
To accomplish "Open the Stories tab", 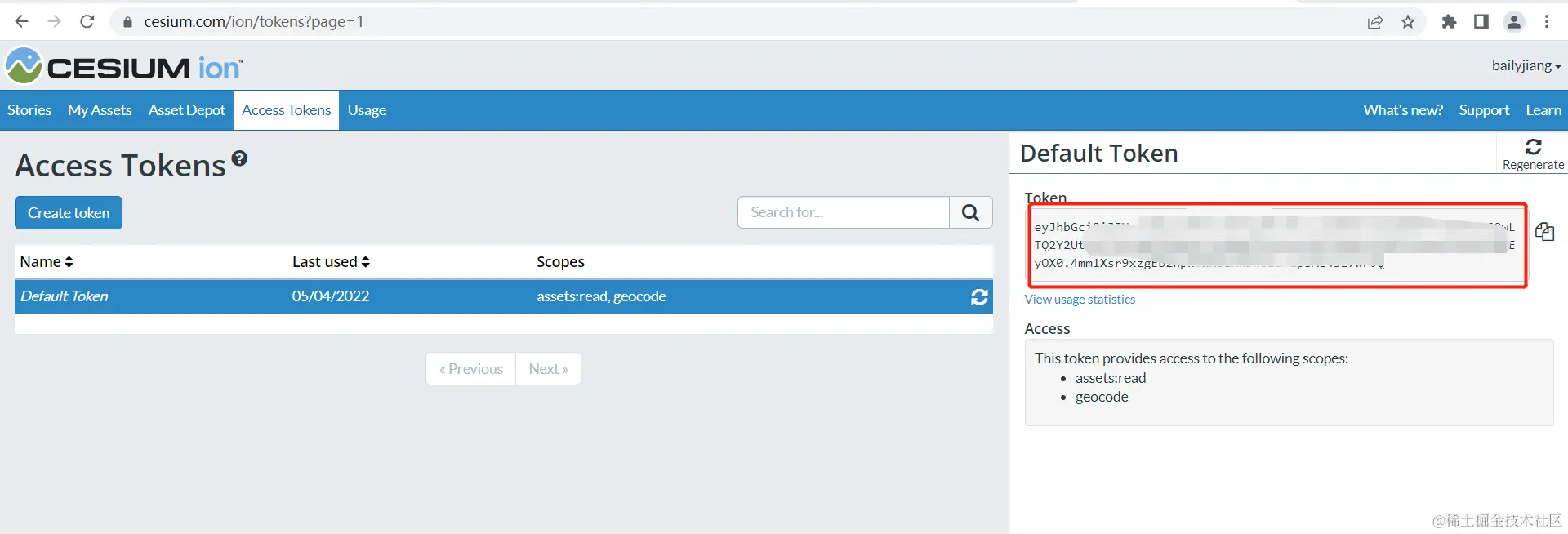I will [29, 110].
